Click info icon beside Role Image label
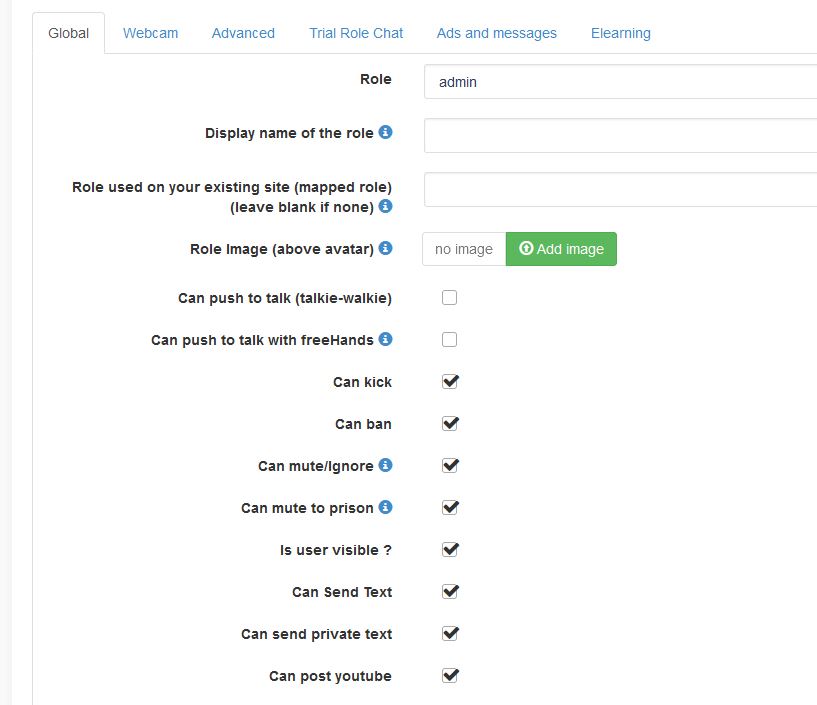Image resolution: width=817 pixels, height=705 pixels. (x=385, y=249)
